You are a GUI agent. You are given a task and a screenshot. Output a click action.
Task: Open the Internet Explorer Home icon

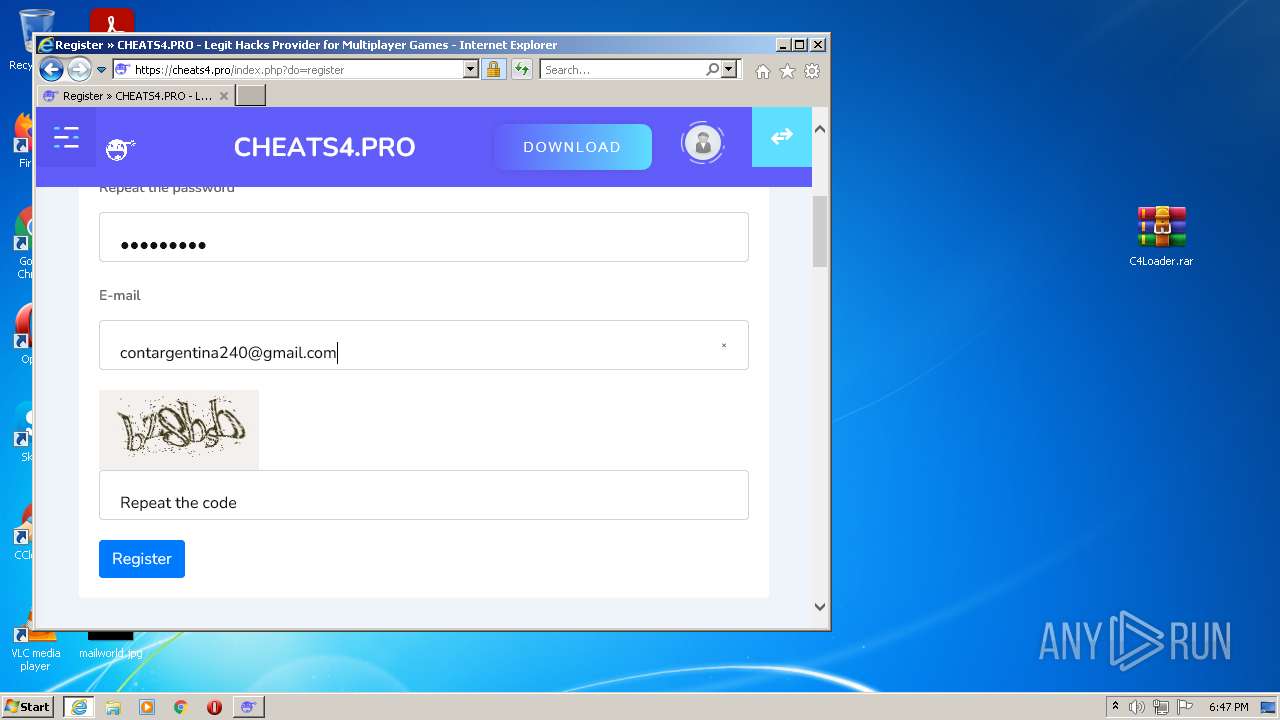point(763,71)
